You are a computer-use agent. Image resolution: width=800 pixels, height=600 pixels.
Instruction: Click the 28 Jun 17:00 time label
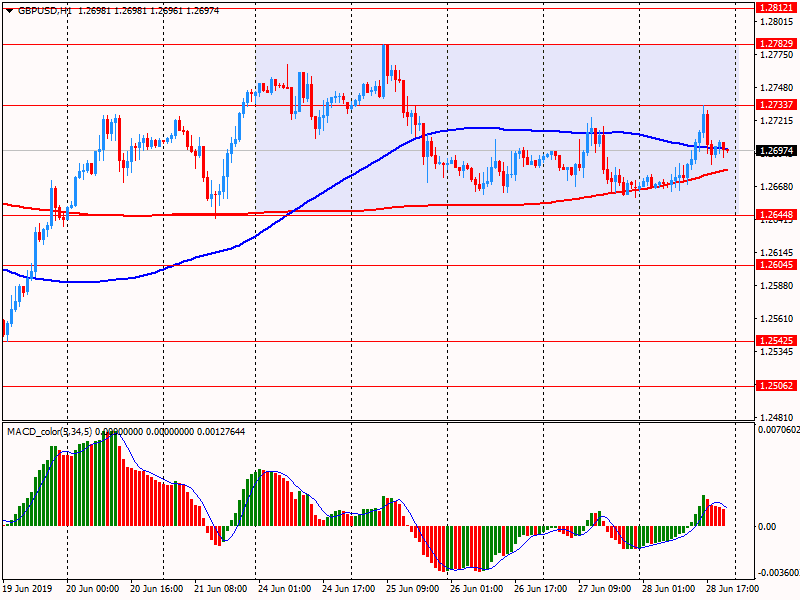click(732, 588)
